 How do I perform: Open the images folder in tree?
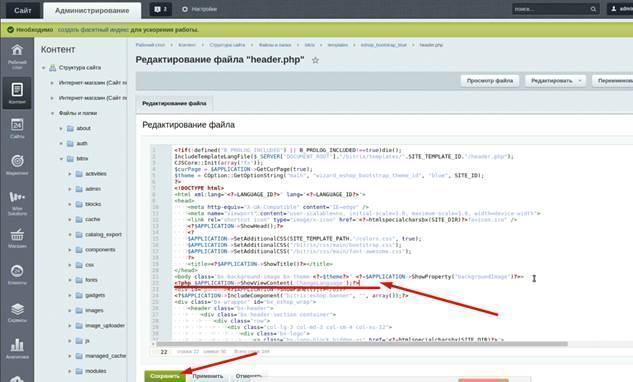pos(94,311)
